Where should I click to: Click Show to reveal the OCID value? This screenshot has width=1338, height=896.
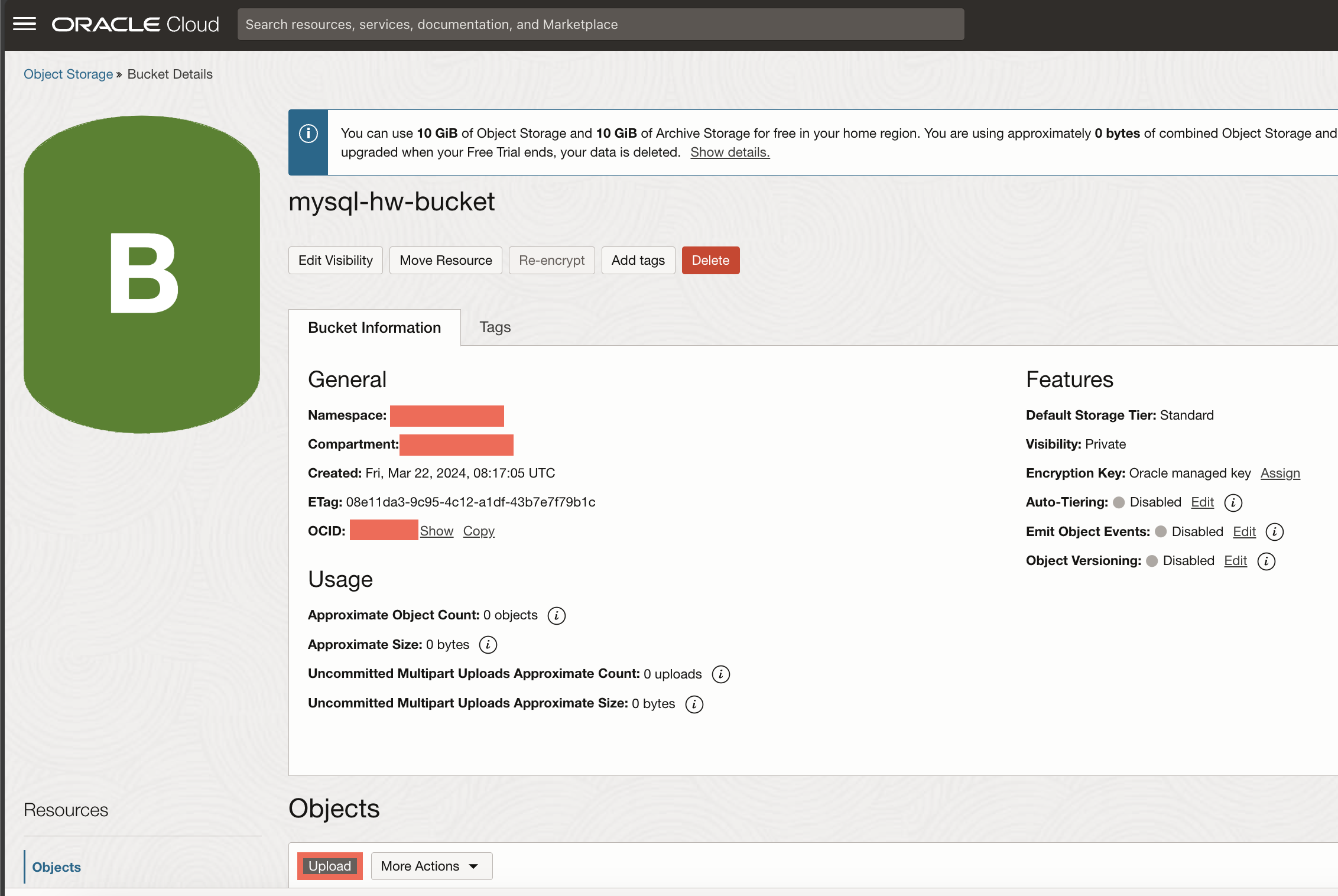coord(436,531)
